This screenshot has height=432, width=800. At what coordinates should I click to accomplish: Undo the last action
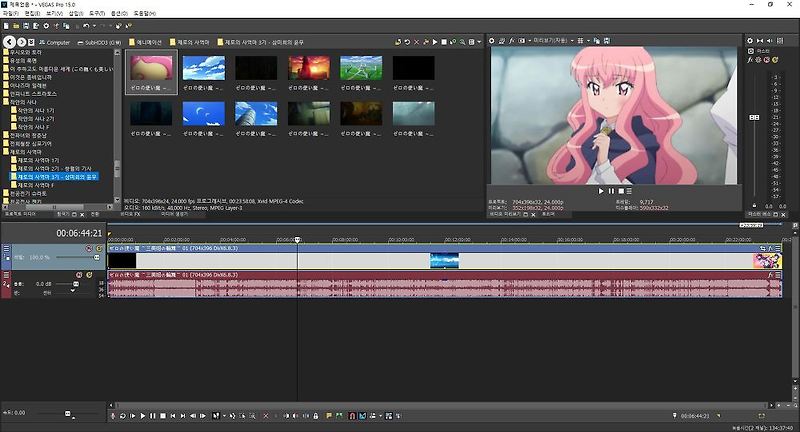86,26
